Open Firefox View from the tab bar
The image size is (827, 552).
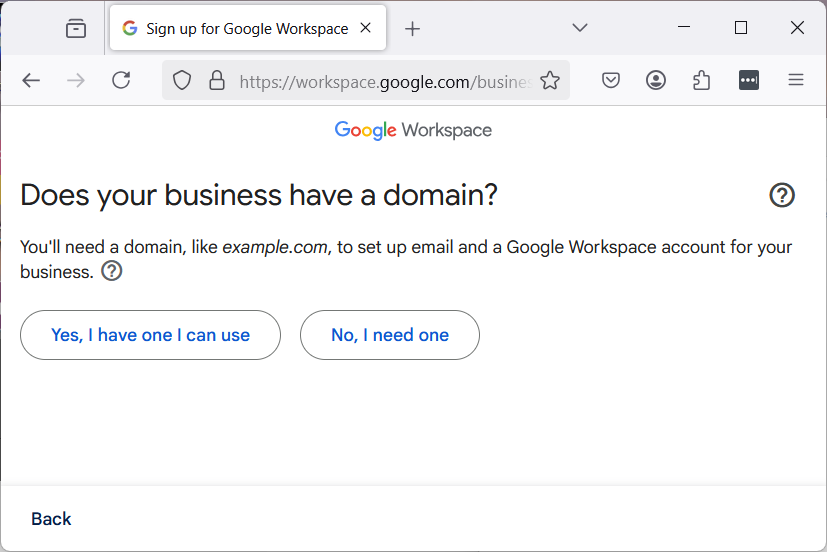[76, 29]
